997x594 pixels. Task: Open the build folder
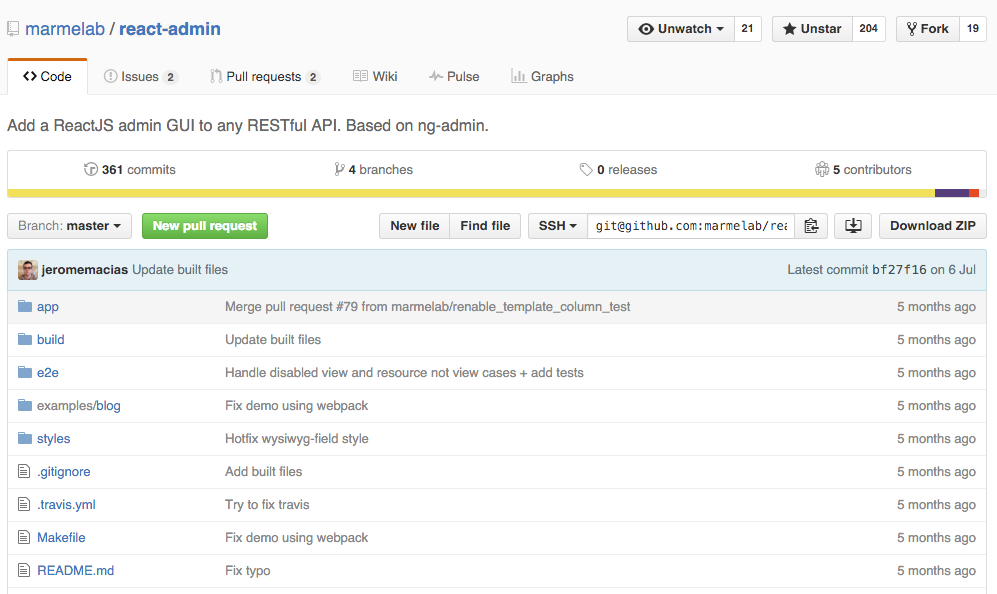click(51, 340)
